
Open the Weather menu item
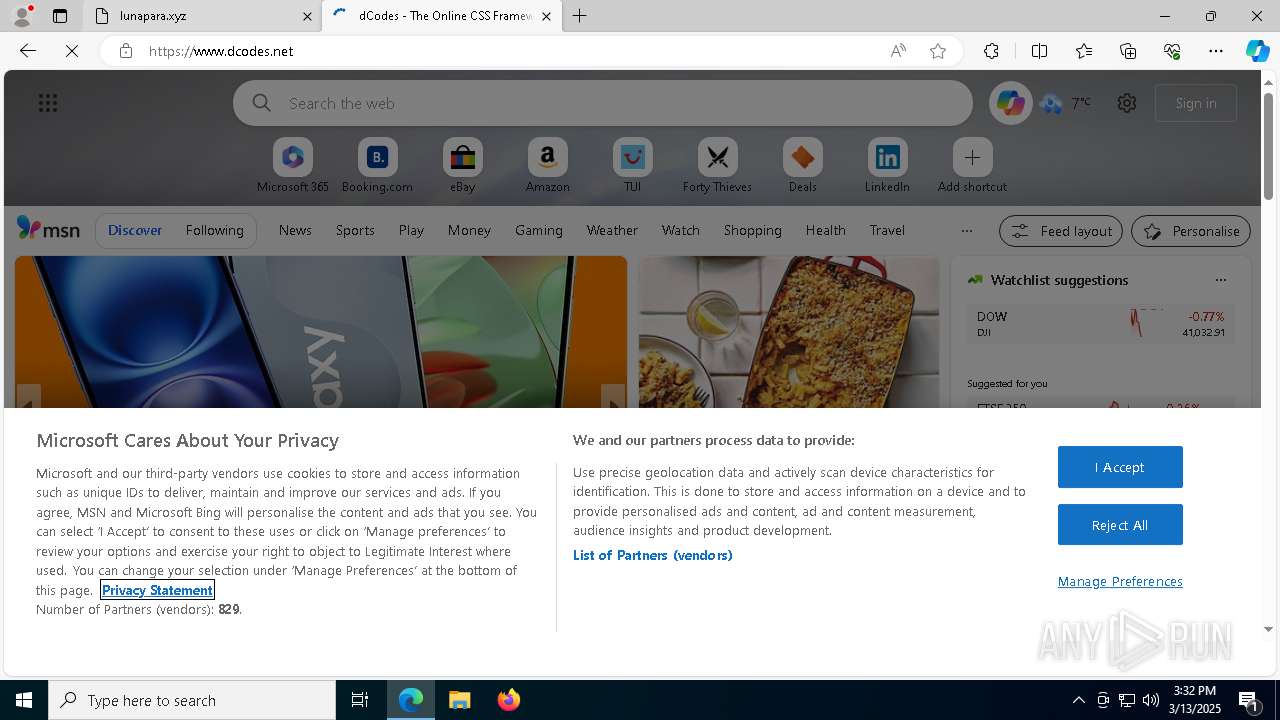[x=612, y=230]
